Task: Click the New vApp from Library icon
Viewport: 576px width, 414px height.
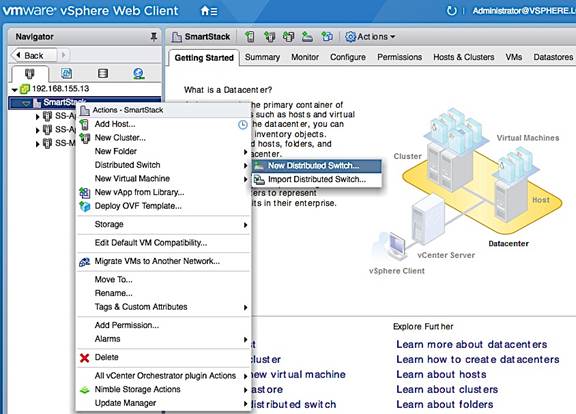Action: (84, 192)
